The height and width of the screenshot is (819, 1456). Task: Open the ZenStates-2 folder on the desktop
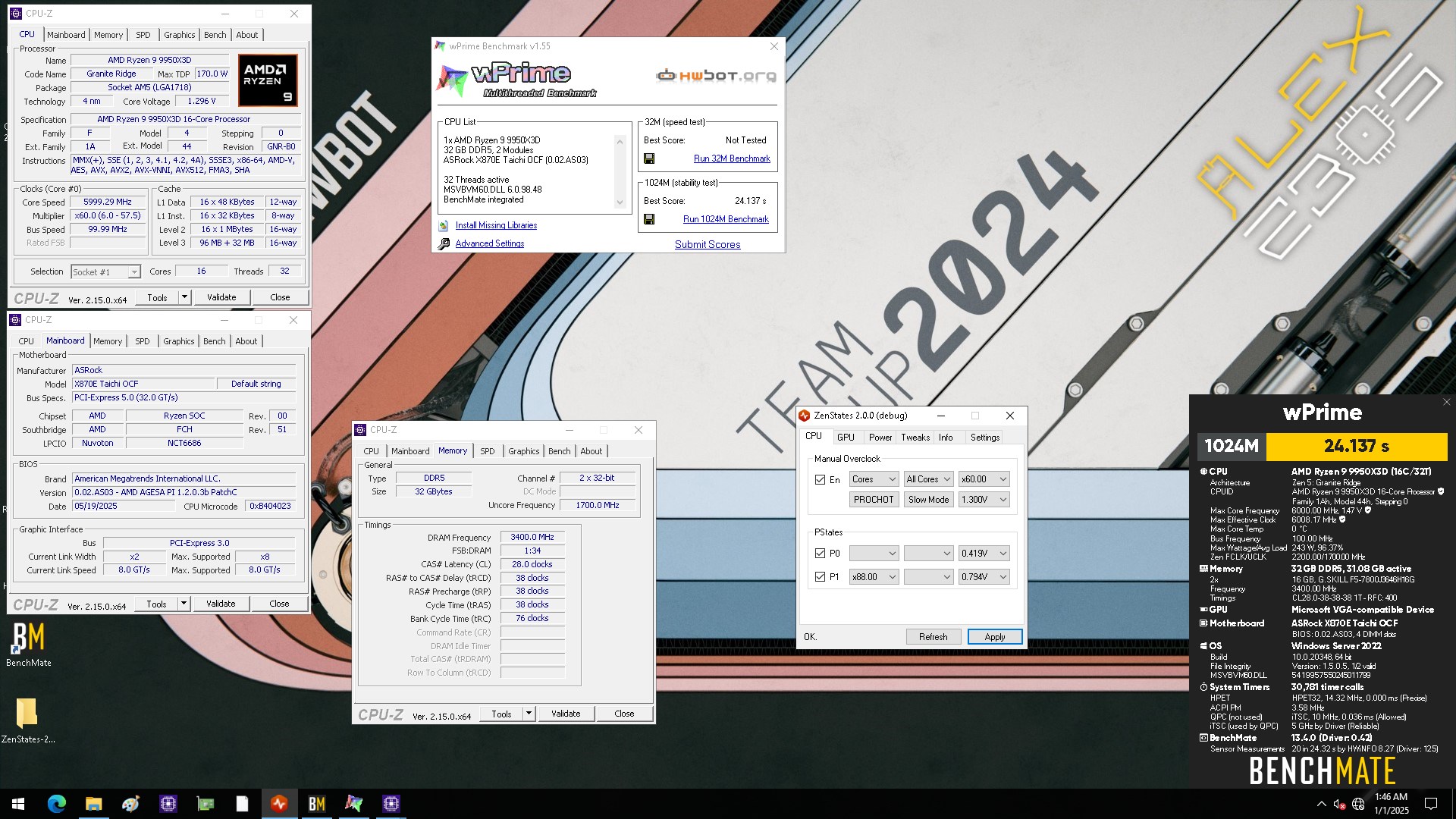(28, 720)
